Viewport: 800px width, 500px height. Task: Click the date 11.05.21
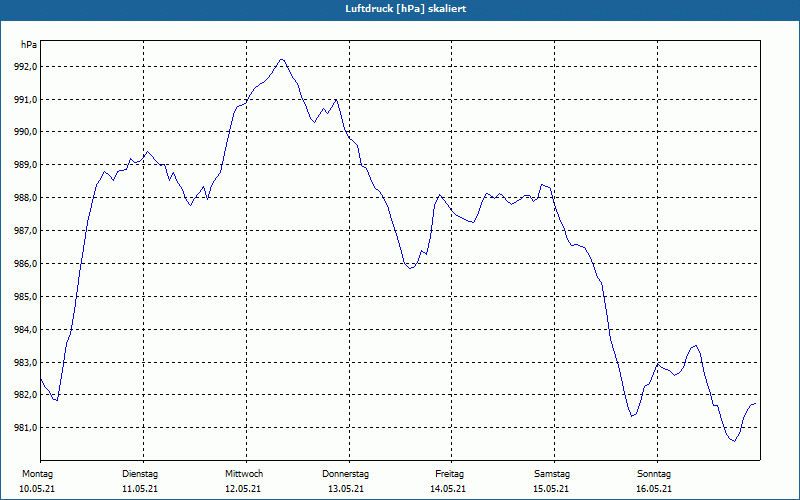(x=140, y=489)
